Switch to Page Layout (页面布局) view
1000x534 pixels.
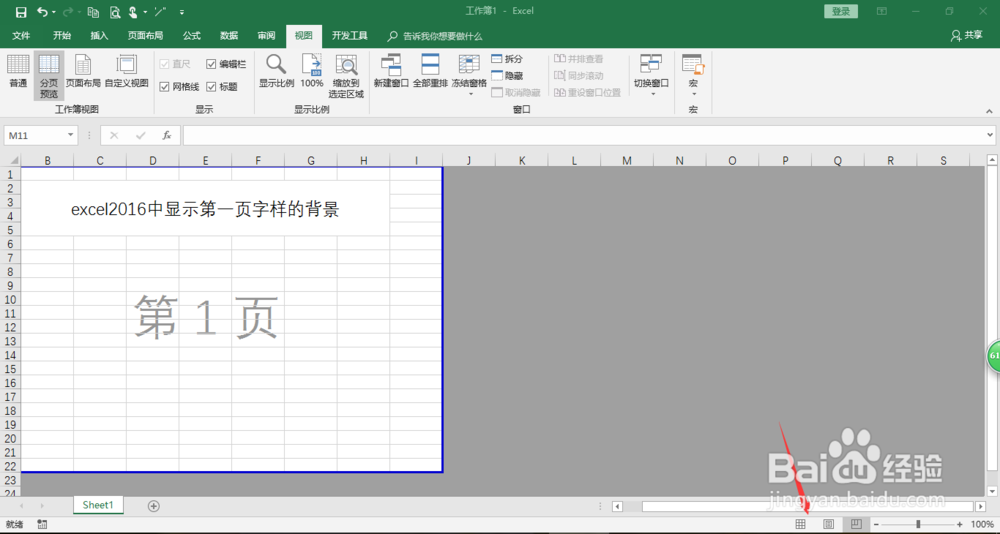click(x=83, y=71)
